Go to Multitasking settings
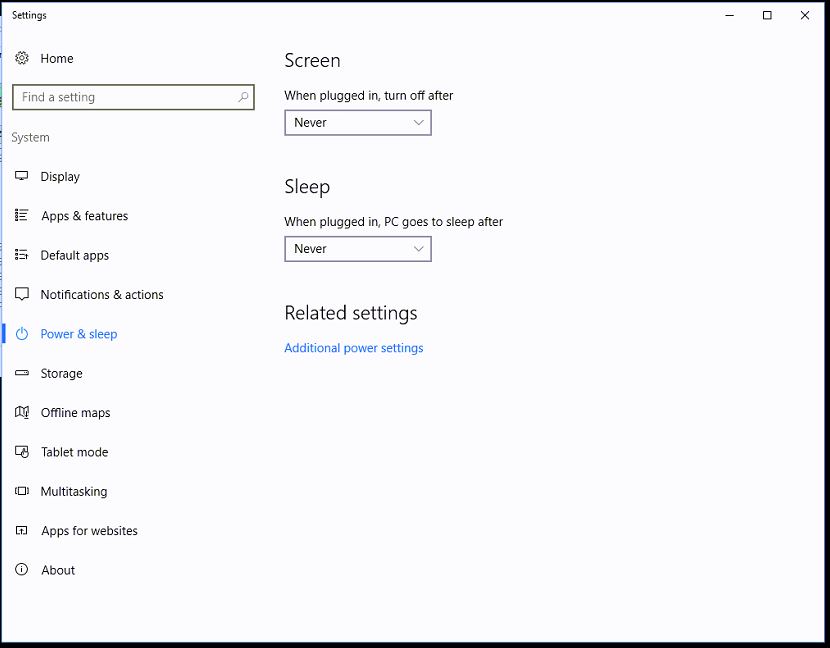Viewport: 830px width, 648px height. pyautogui.click(x=73, y=492)
